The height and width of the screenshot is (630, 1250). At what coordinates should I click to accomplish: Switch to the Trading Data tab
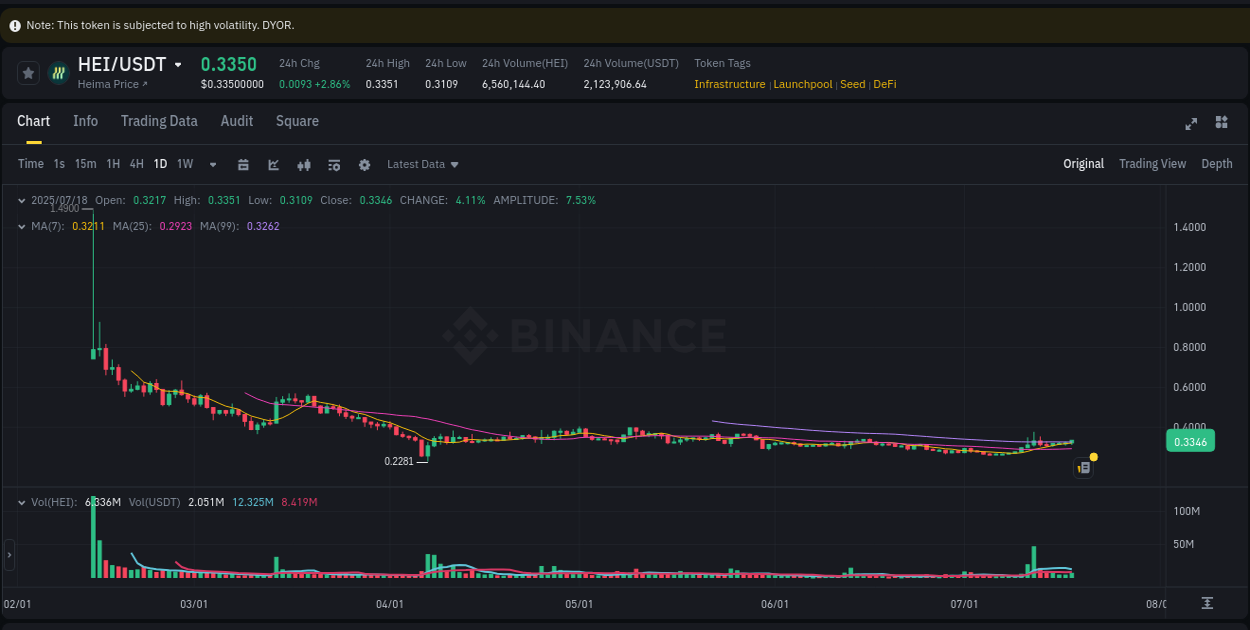pyautogui.click(x=159, y=121)
